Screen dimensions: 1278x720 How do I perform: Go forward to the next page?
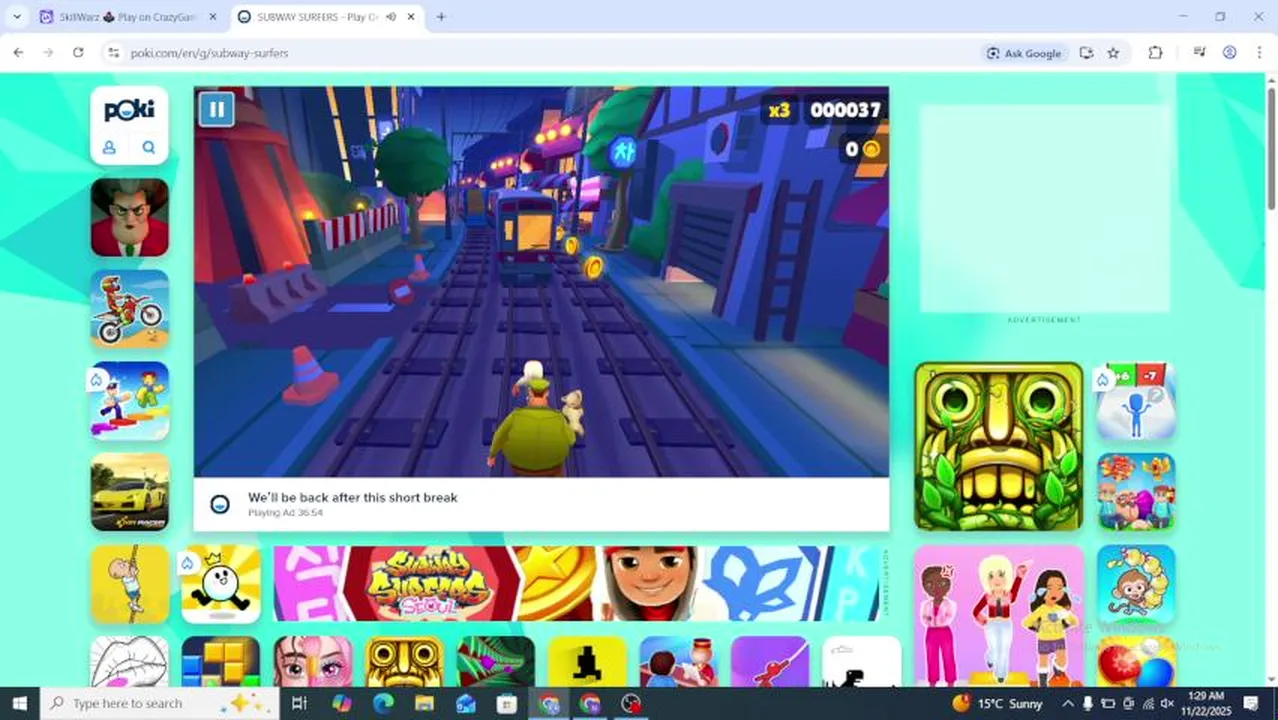(48, 52)
